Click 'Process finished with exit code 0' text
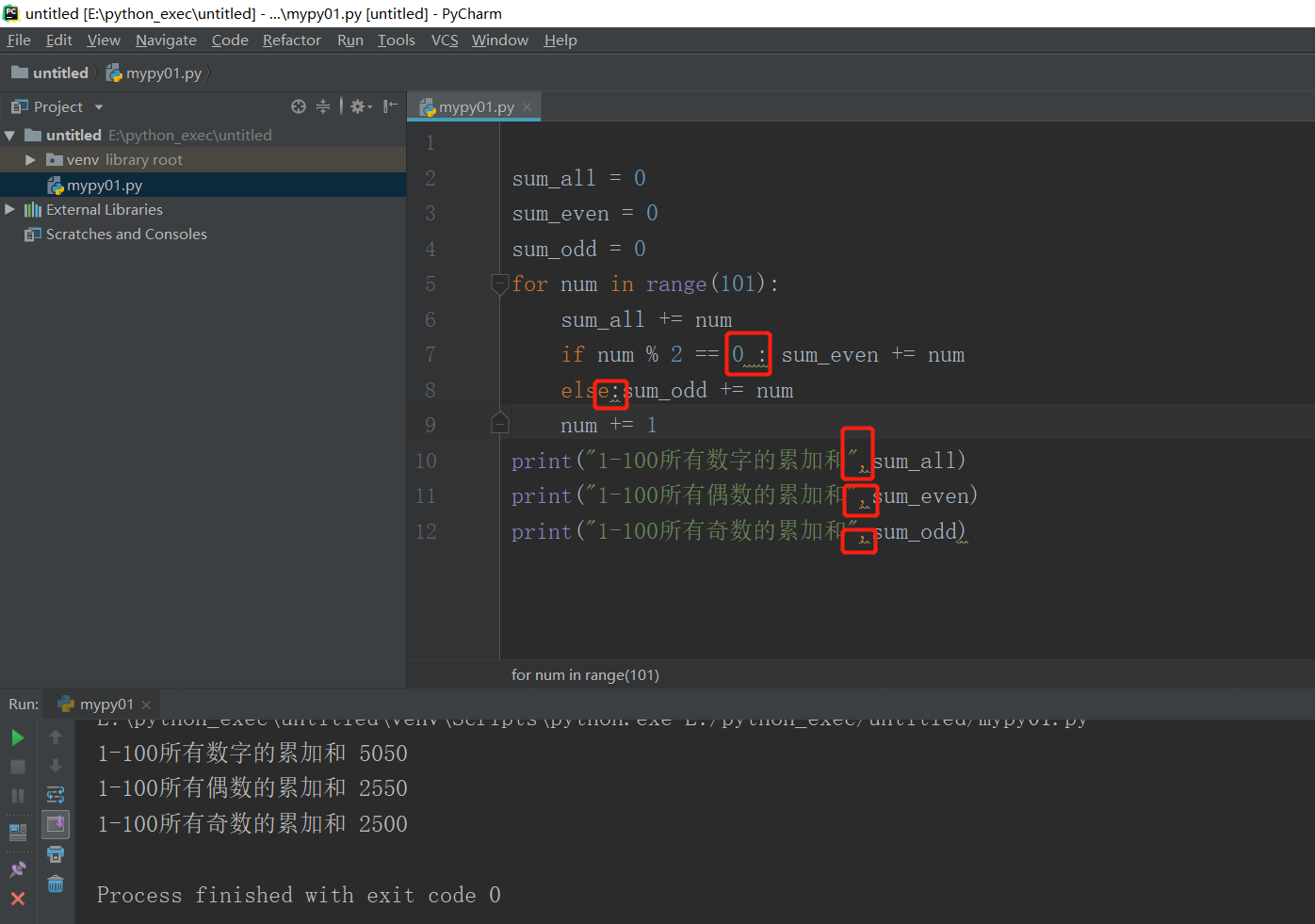This screenshot has width=1315, height=924. point(299,895)
